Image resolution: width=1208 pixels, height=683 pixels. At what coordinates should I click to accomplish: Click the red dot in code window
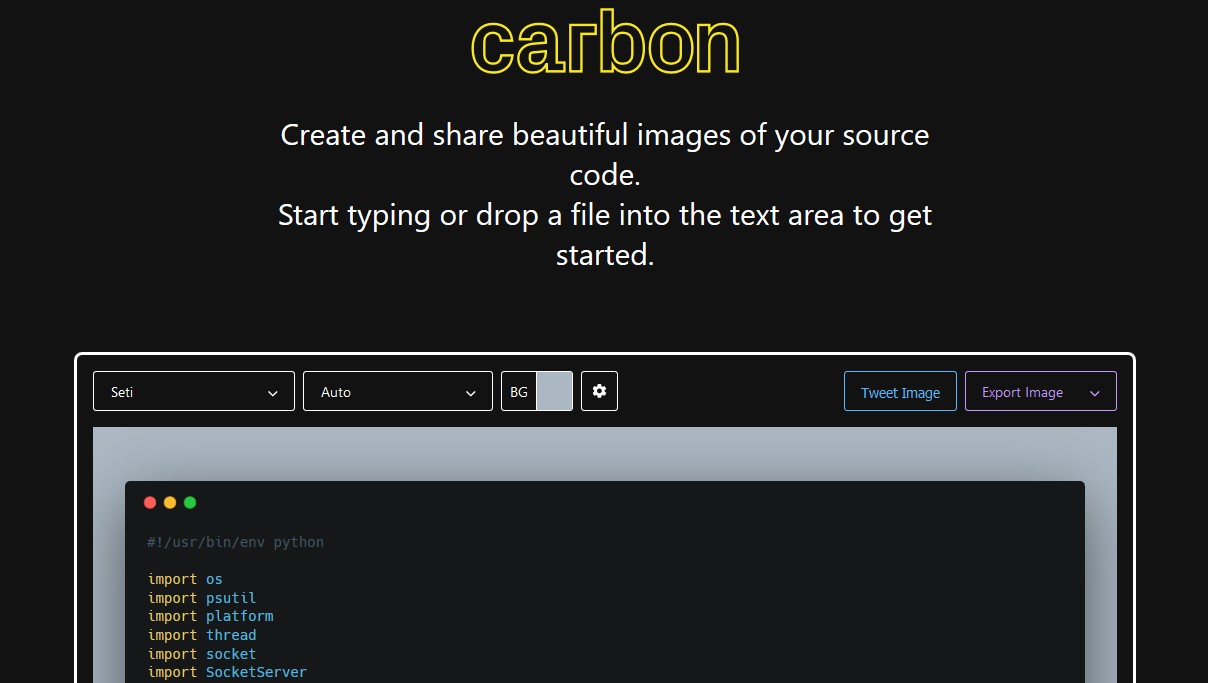[150, 503]
